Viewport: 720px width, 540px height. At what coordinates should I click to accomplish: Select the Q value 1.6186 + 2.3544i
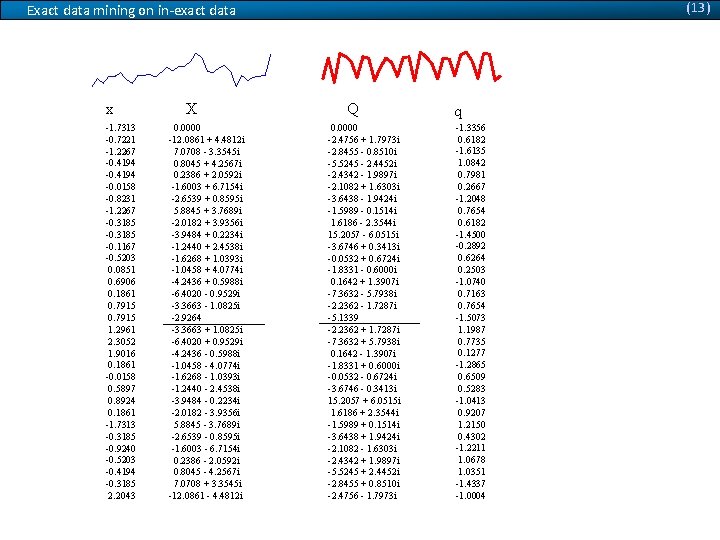pyautogui.click(x=365, y=412)
